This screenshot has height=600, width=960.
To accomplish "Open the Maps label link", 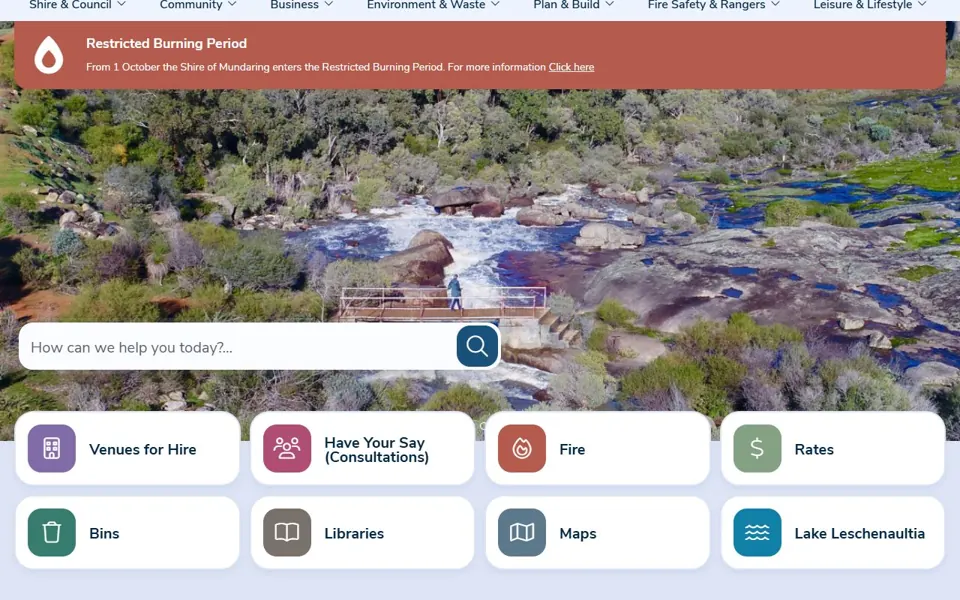I will coord(578,533).
